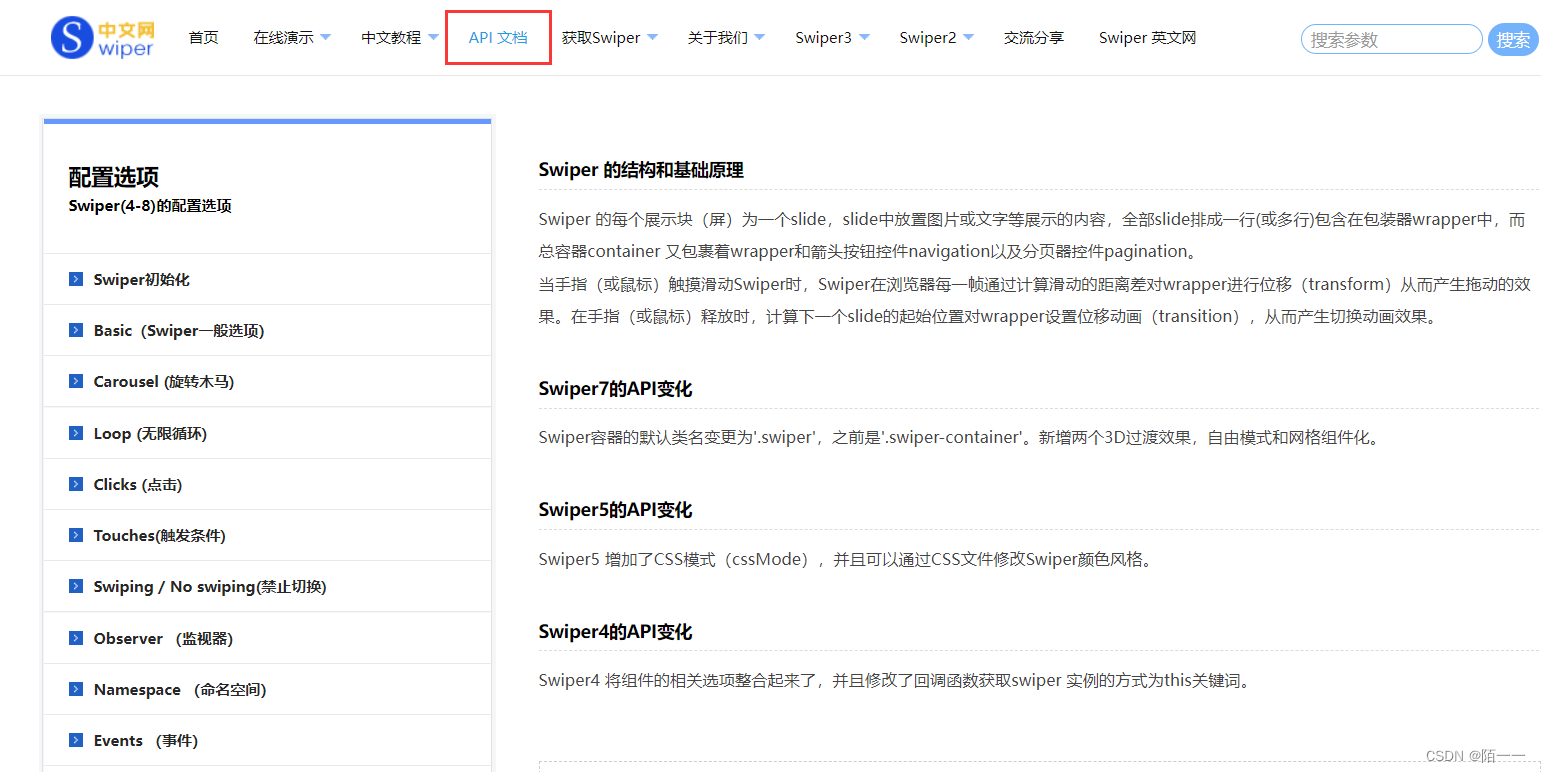Click the arrow icon beside Touches(触发条件)

(76, 535)
